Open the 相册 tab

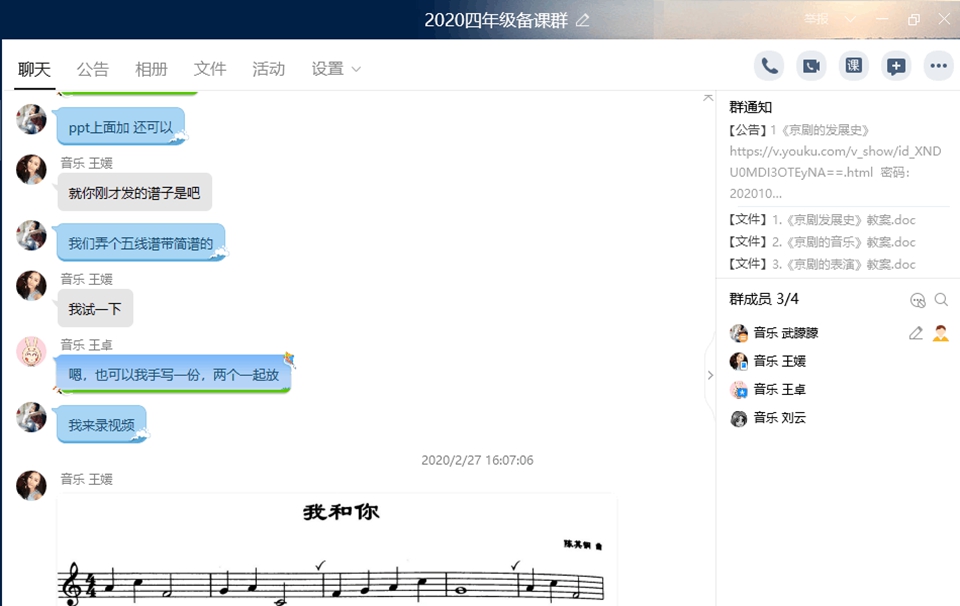pyautogui.click(x=151, y=69)
